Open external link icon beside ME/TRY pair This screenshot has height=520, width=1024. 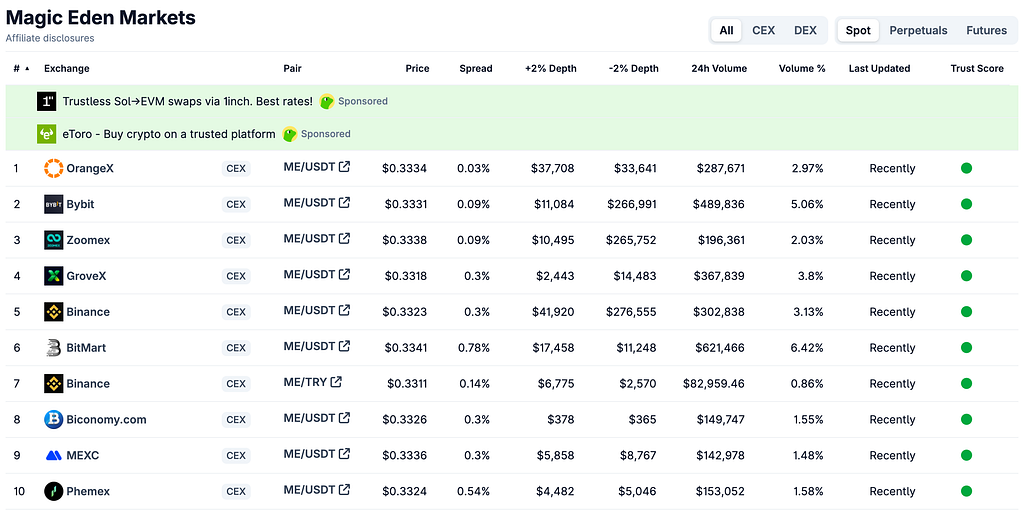click(x=336, y=382)
